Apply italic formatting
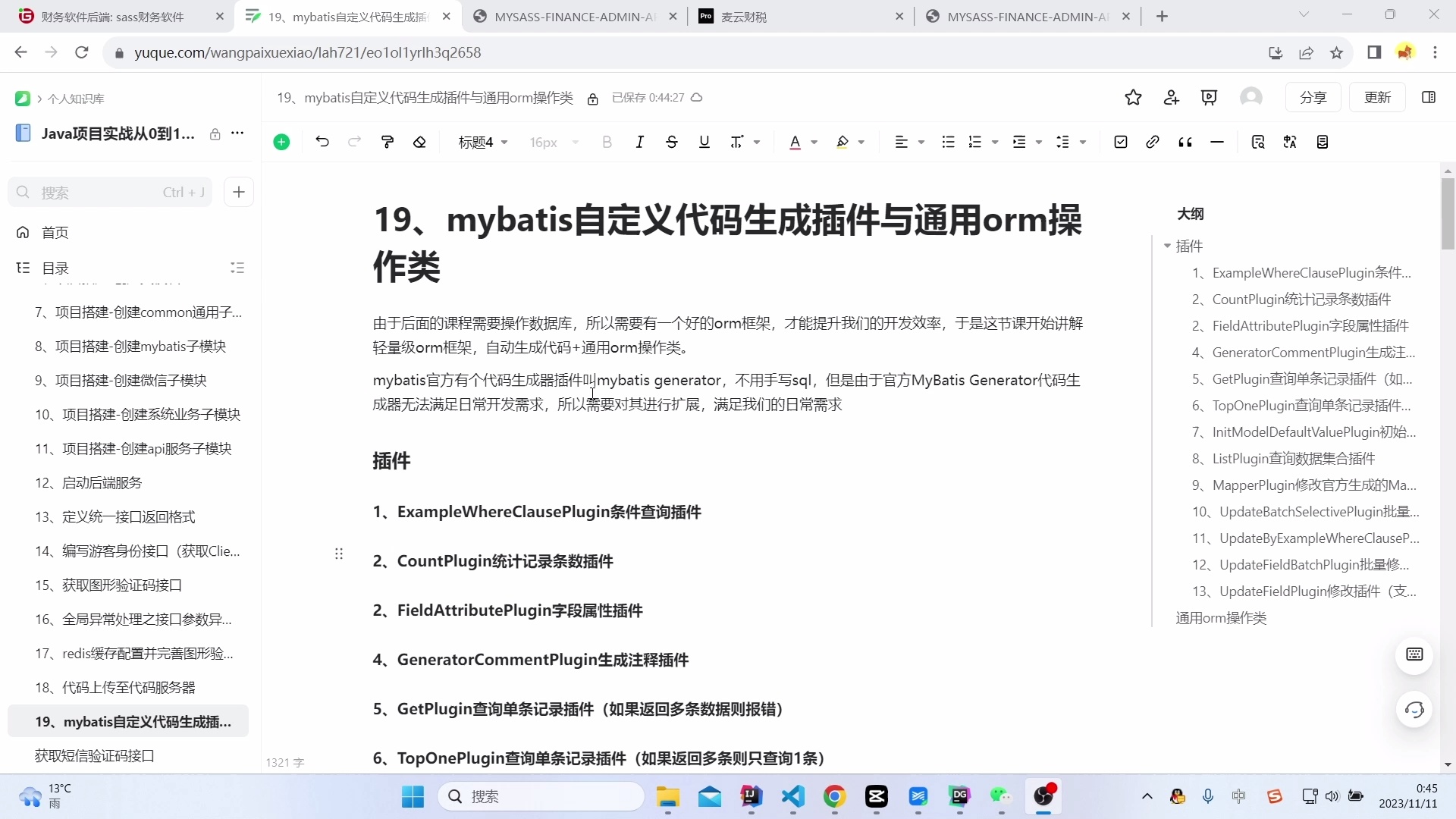The width and height of the screenshot is (1456, 819). (640, 142)
